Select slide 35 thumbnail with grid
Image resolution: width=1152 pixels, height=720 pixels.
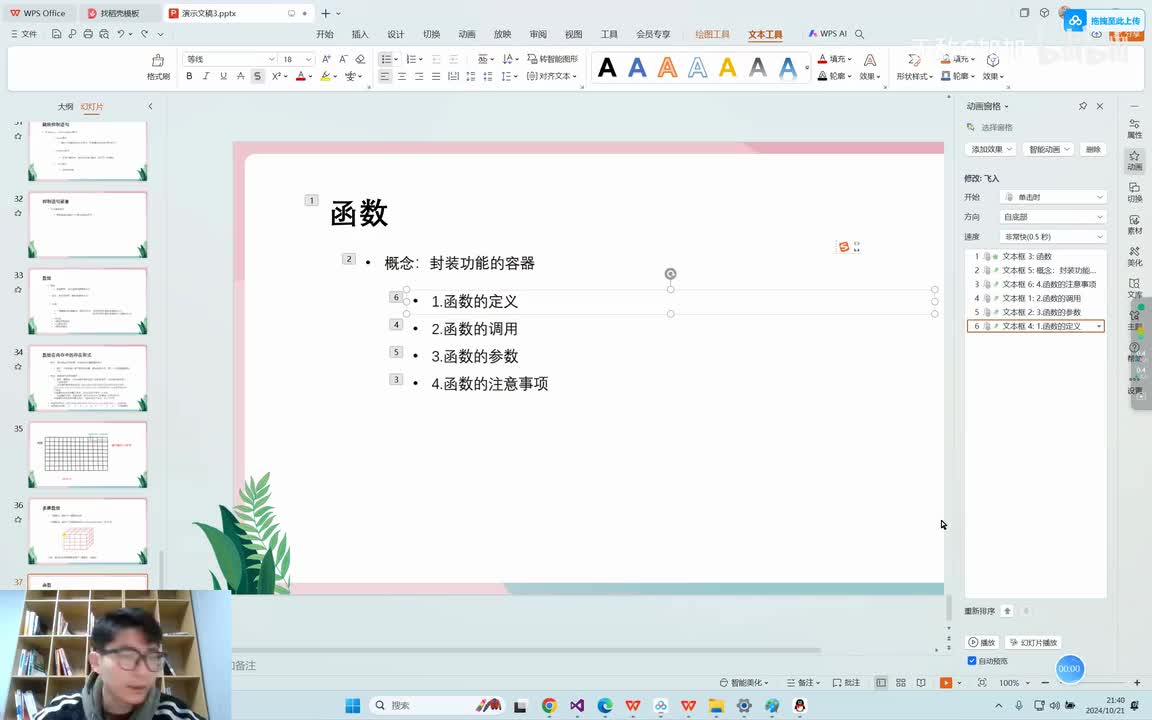[x=87, y=454]
